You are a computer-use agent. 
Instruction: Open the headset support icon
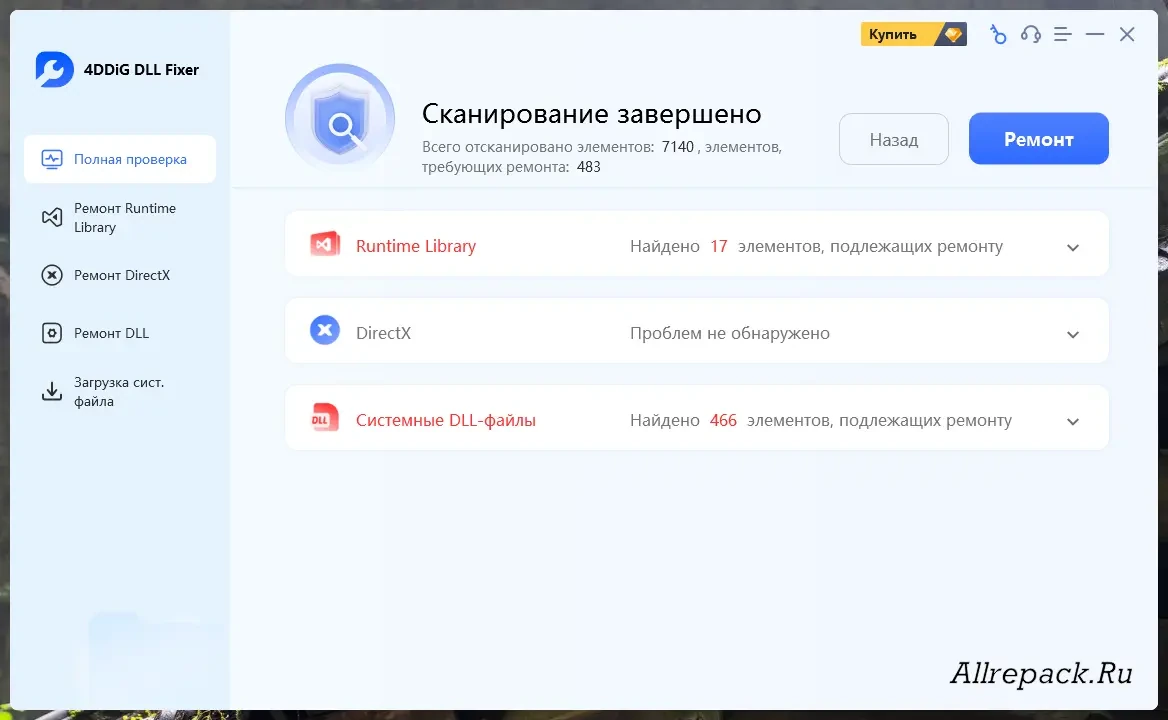[x=1031, y=34]
